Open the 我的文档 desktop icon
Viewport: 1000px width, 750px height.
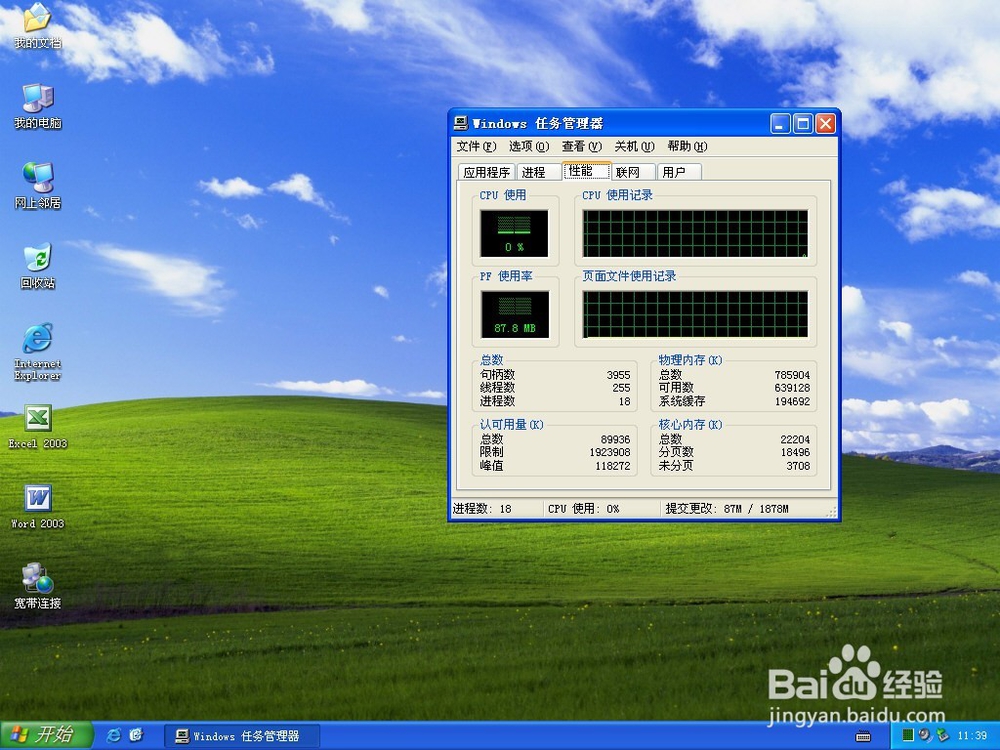(38, 26)
